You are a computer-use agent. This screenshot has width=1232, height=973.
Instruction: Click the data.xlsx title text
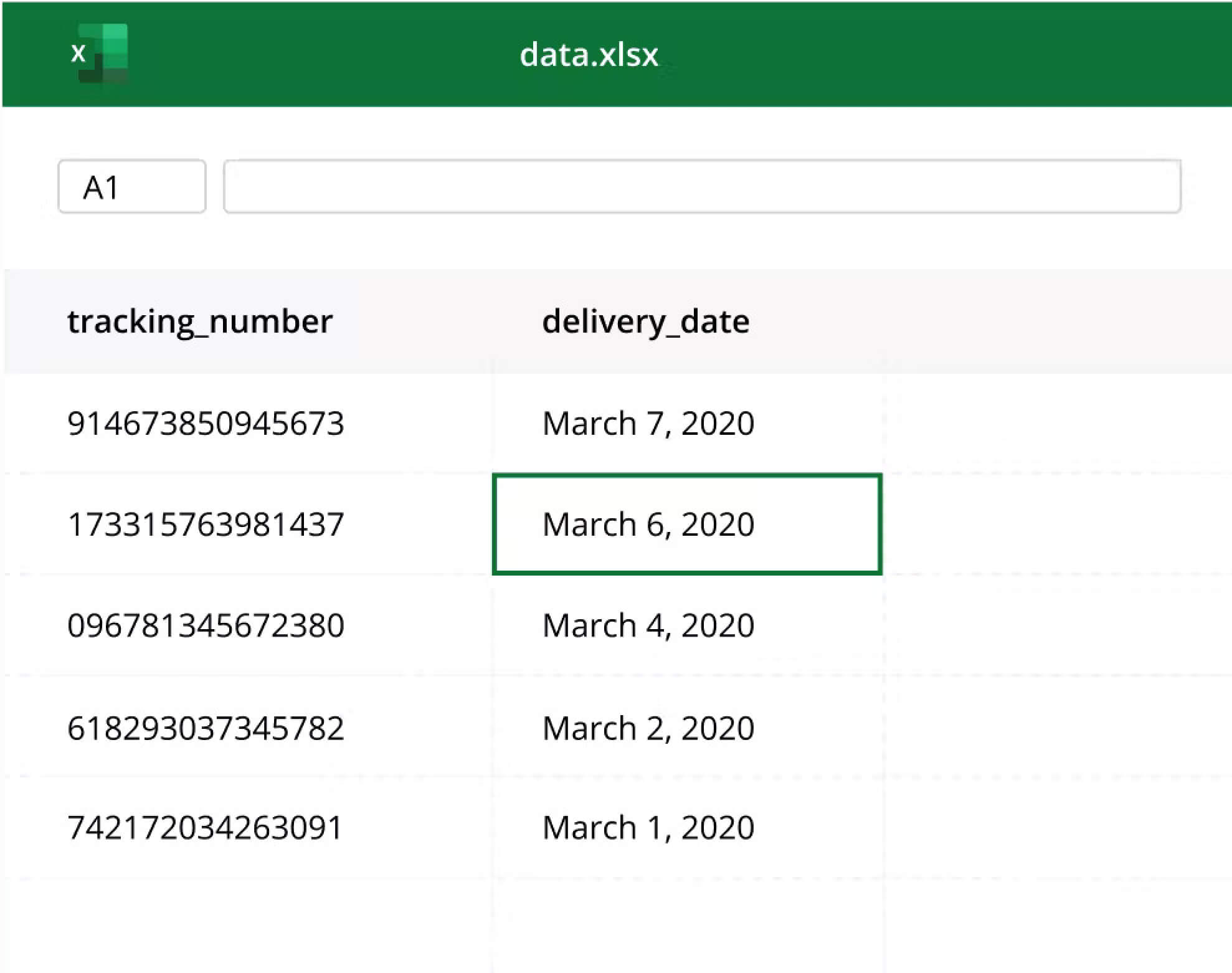[588, 55]
